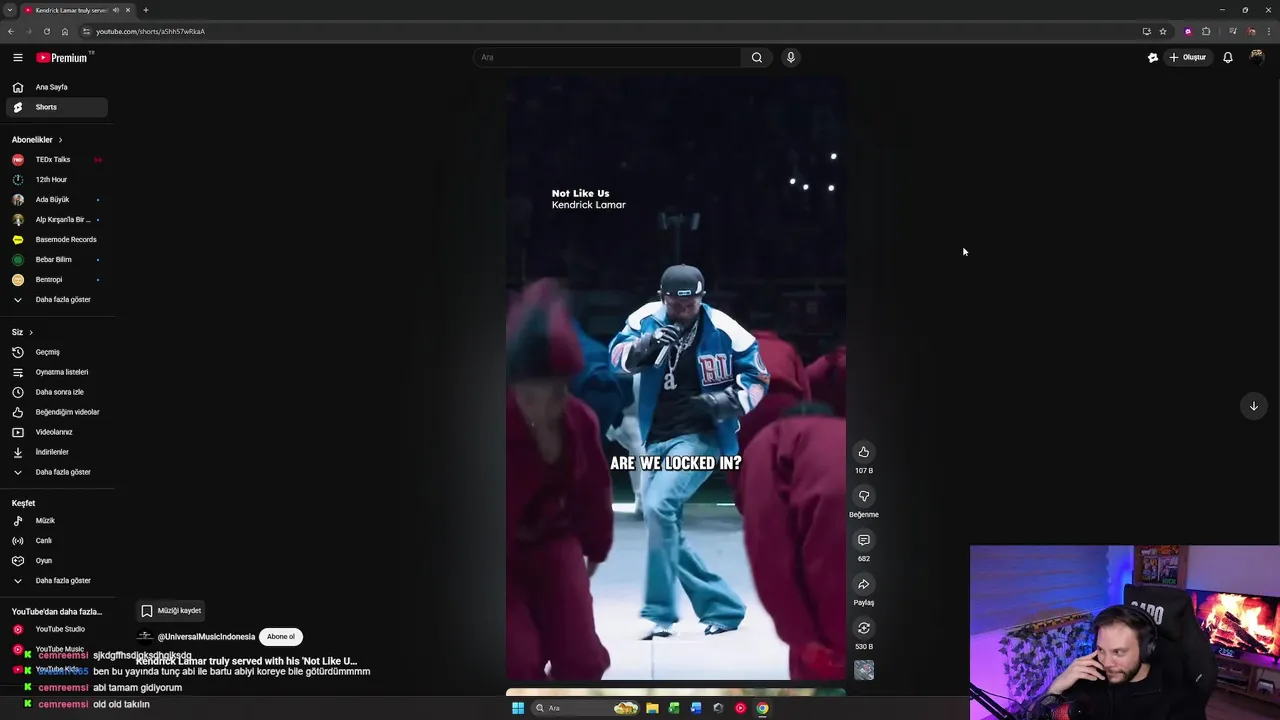Go to the YouTube Premium home logo
Viewport: 1280px width, 720px height.
64,57
